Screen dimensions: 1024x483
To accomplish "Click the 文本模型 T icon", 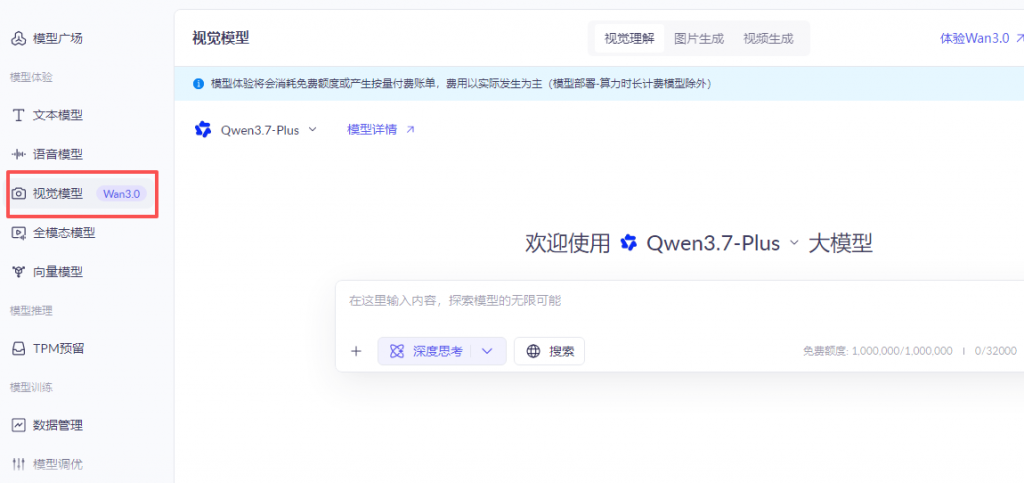I will click(18, 116).
